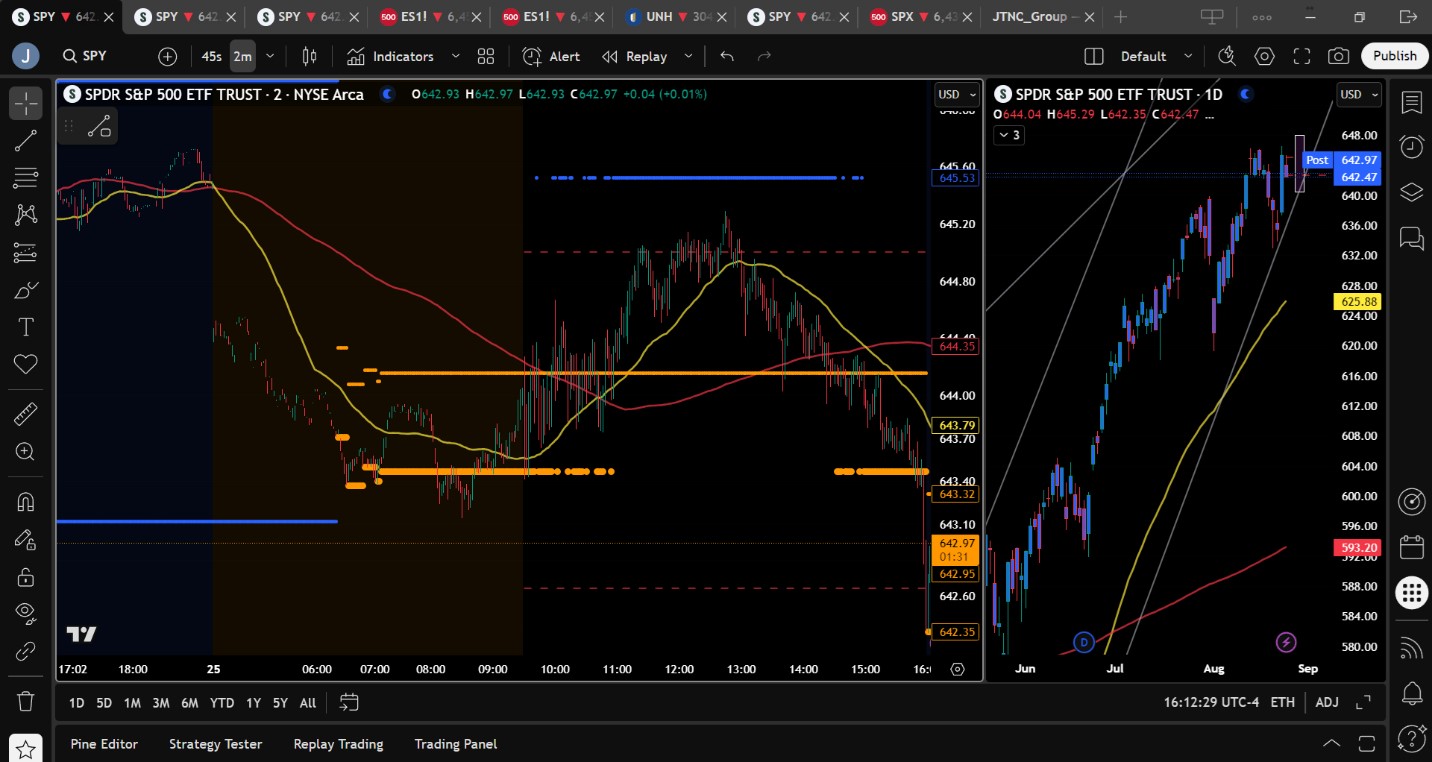Create an Alert from the toolbar
The width and height of the screenshot is (1432, 762).
551,56
